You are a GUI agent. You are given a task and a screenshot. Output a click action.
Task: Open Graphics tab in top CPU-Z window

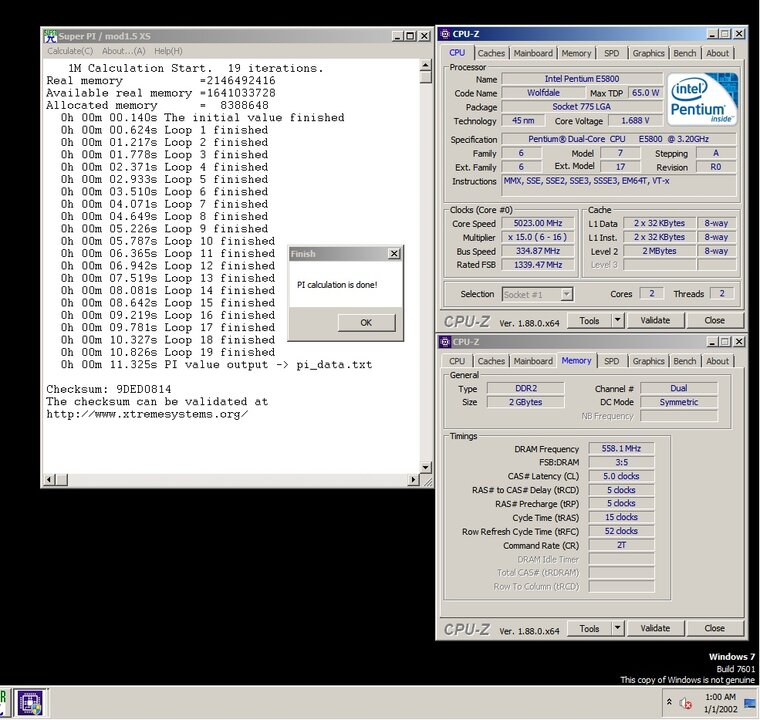tap(648, 53)
